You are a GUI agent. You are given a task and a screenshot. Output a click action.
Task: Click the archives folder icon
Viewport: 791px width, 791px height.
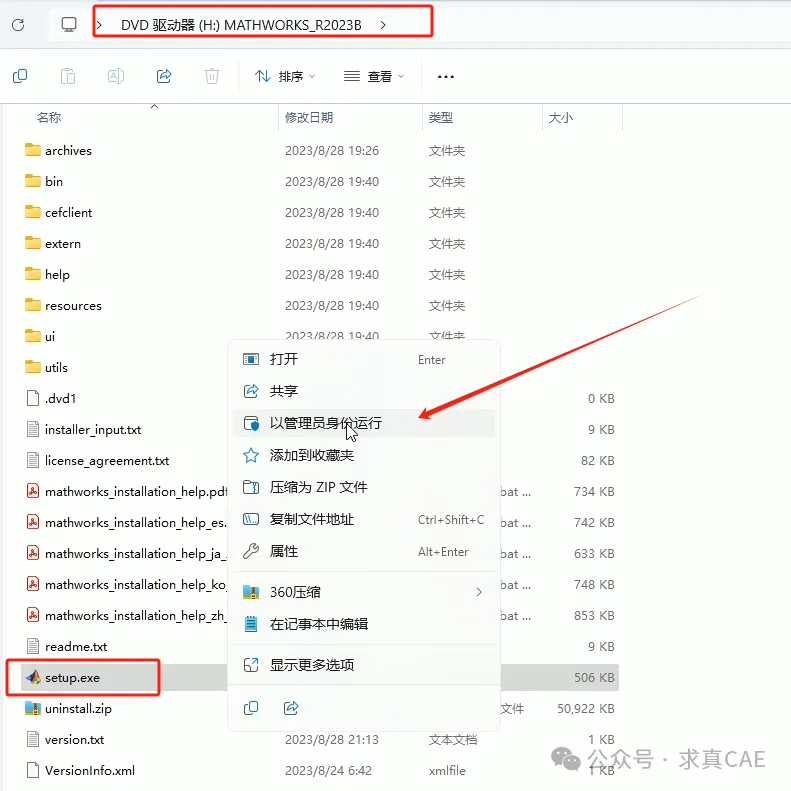click(33, 150)
